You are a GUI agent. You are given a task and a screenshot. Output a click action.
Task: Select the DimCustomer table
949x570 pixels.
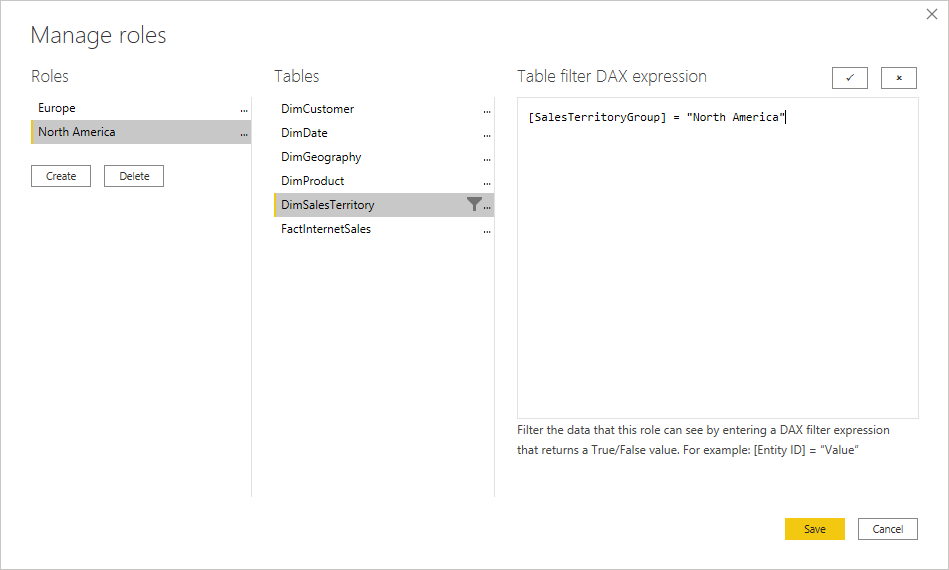coord(318,109)
